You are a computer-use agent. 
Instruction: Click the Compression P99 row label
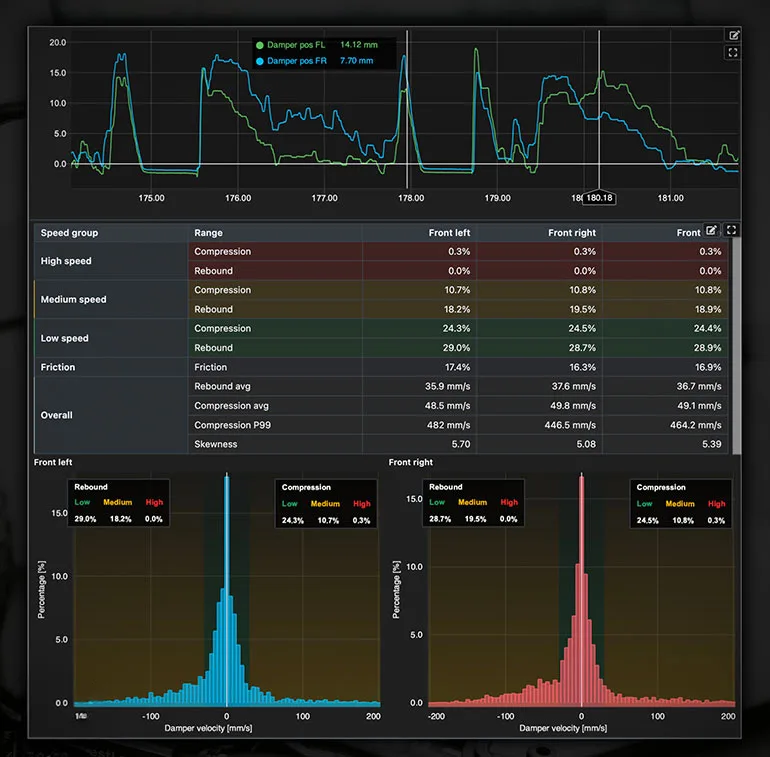tap(232, 425)
